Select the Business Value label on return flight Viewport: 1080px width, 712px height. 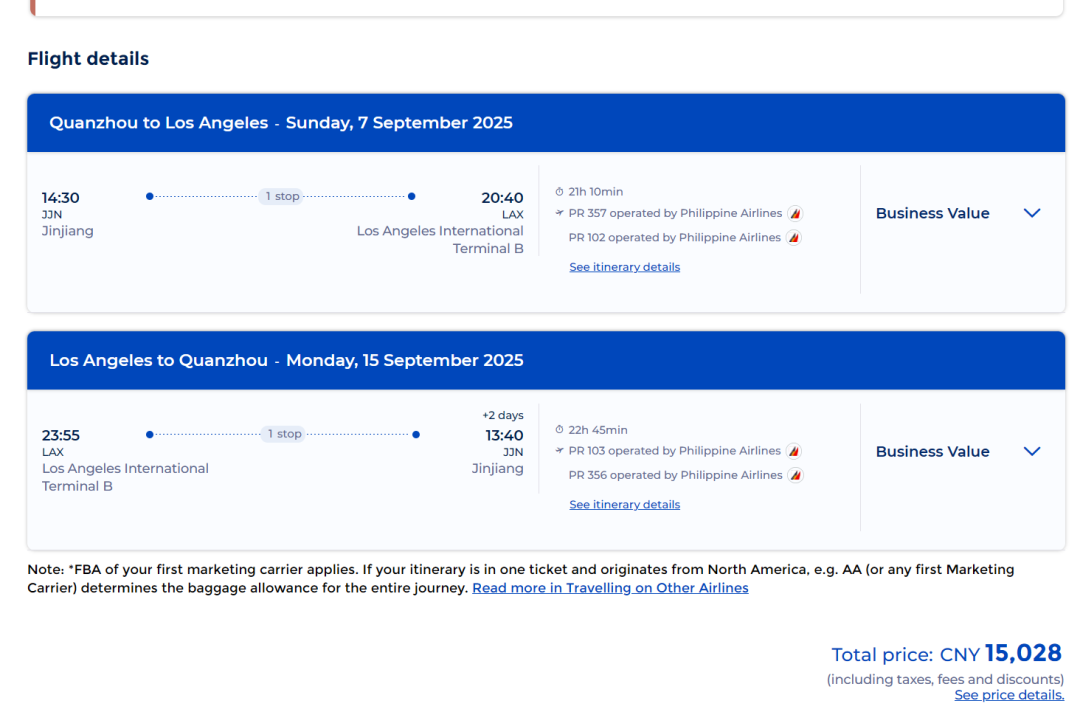(932, 451)
